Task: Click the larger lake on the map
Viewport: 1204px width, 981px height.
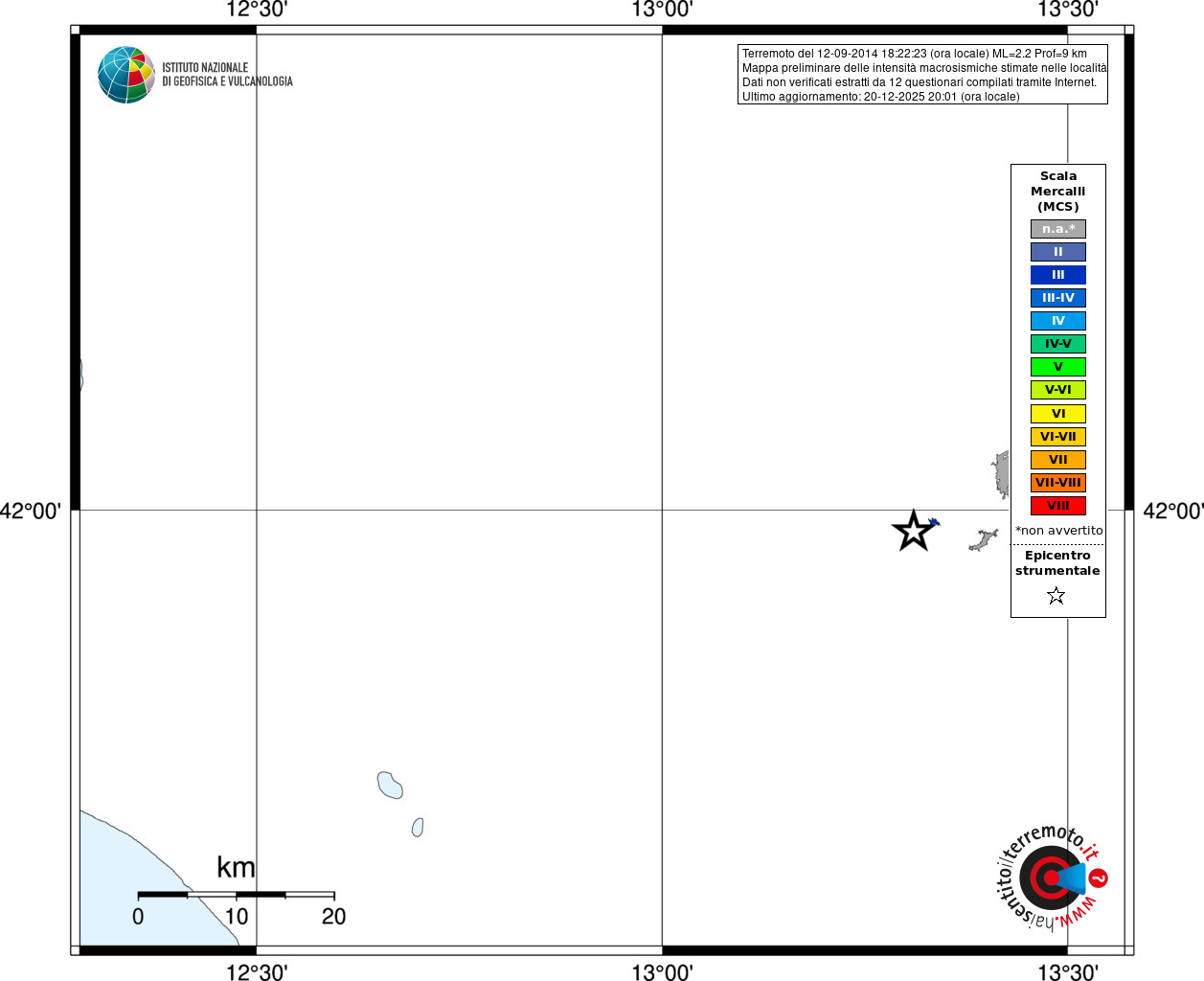Action: [x=390, y=785]
